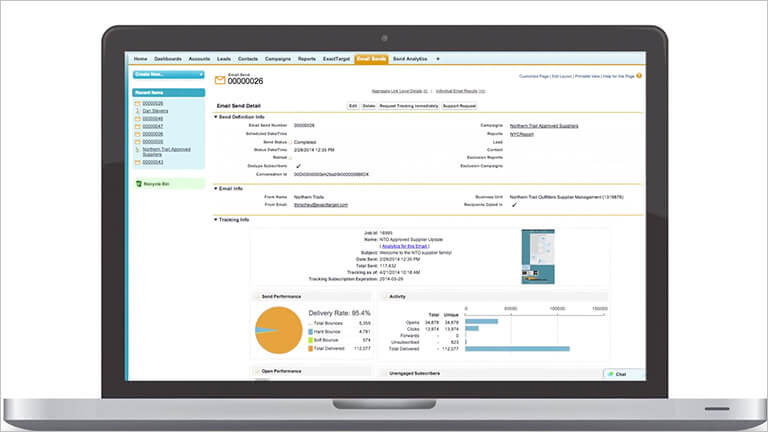
Task: Click the Opens bar in Activity chart
Action: (x=481, y=321)
